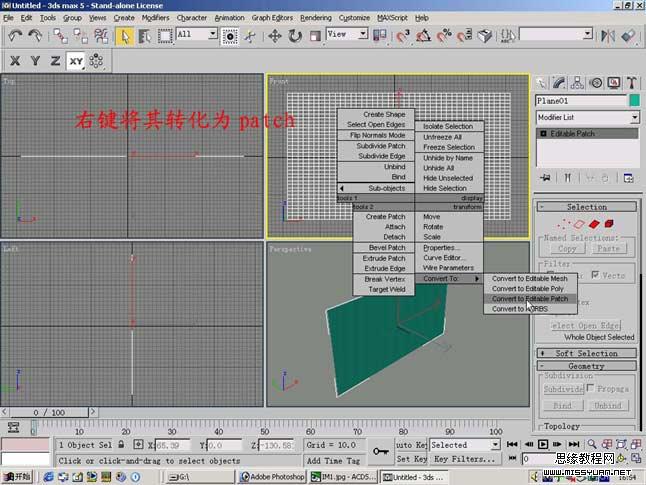The width and height of the screenshot is (646, 485).
Task: Toggle the Spinner Snap button
Action: (465, 36)
